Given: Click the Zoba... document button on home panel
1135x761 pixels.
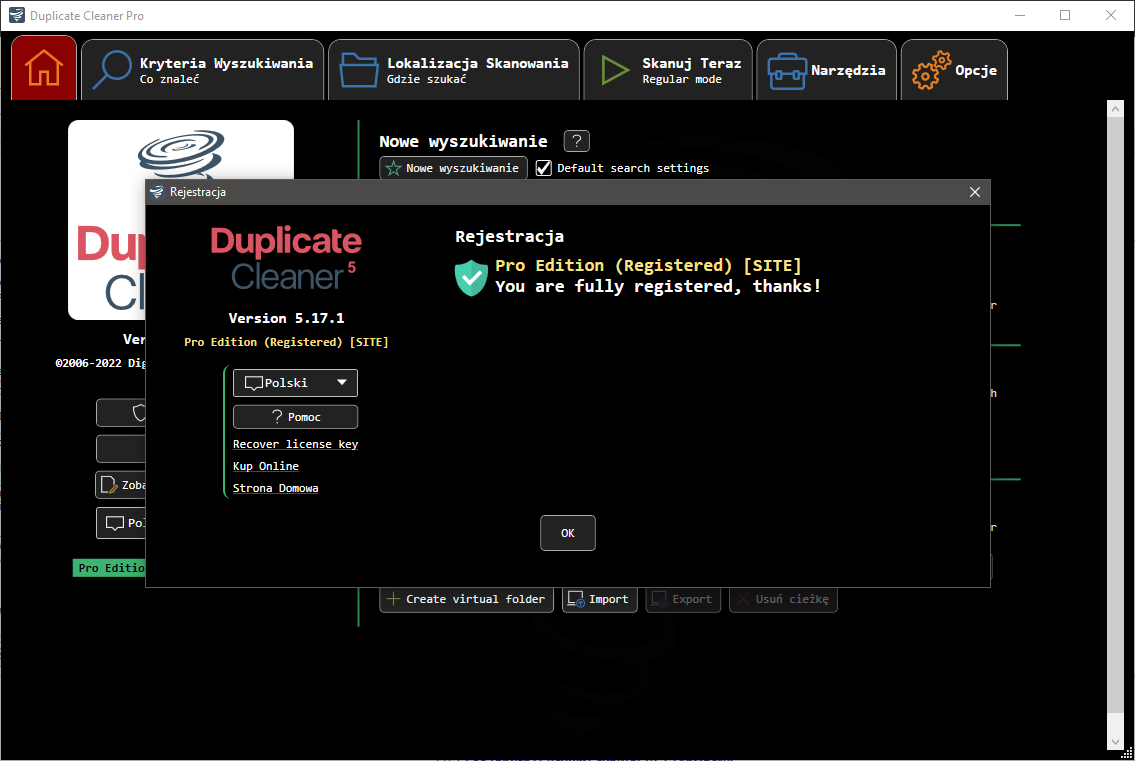Looking at the screenshot, I should [x=120, y=485].
